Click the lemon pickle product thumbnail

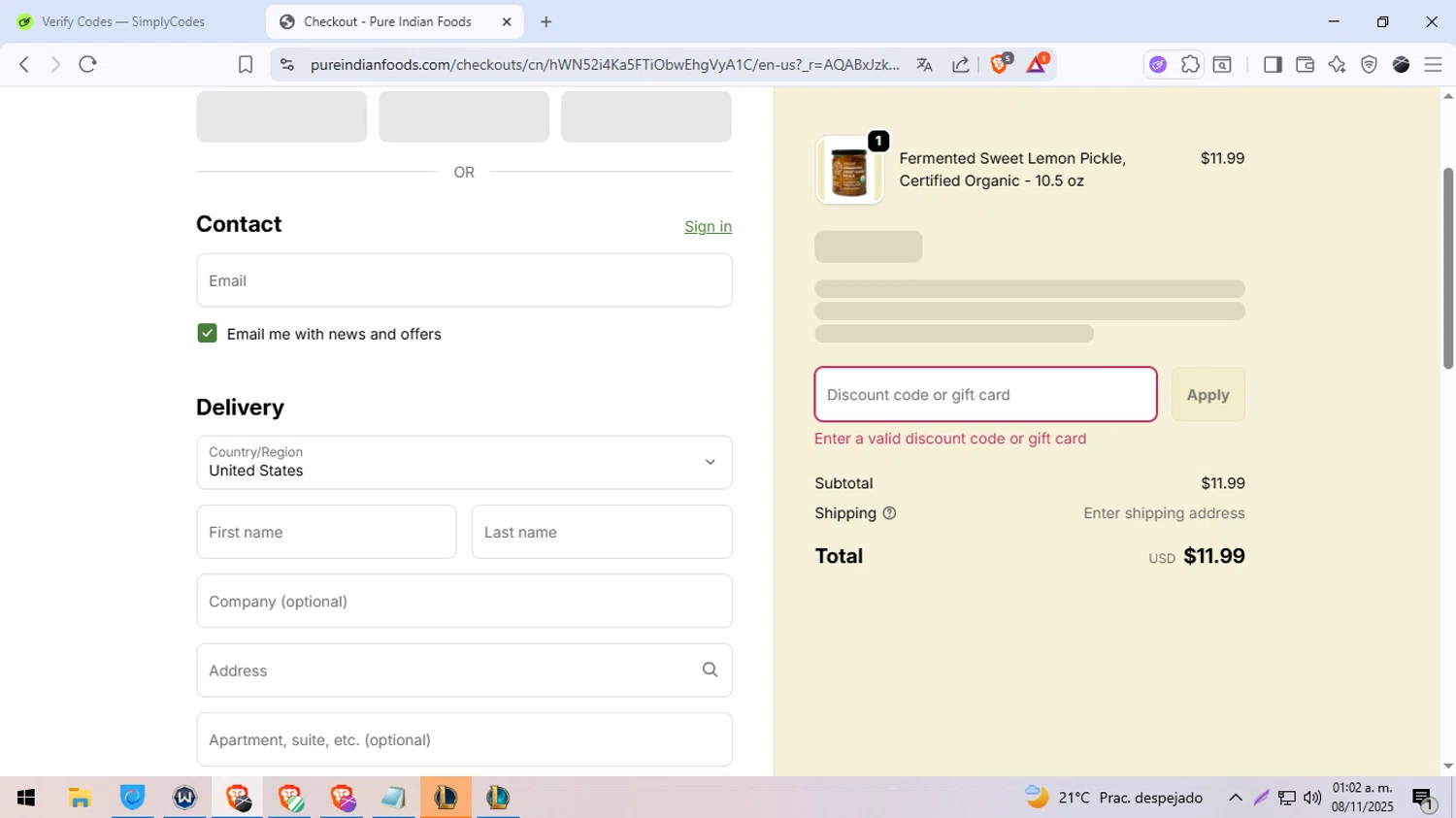[849, 170]
